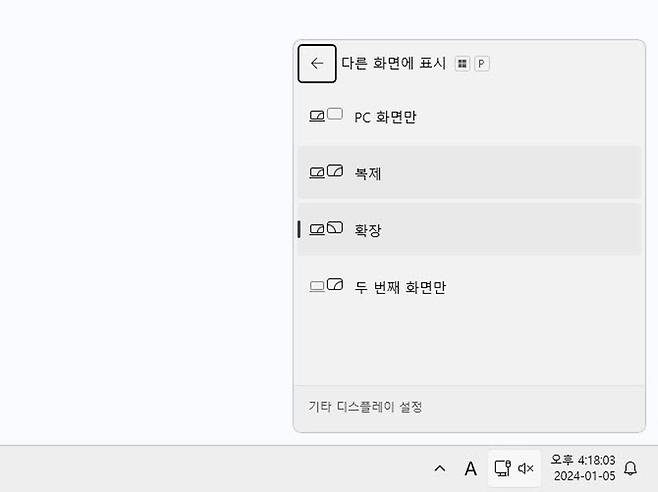This screenshot has height=492, width=658.
Task: Expand the hidden tray icons chevron
Action: coord(439,468)
